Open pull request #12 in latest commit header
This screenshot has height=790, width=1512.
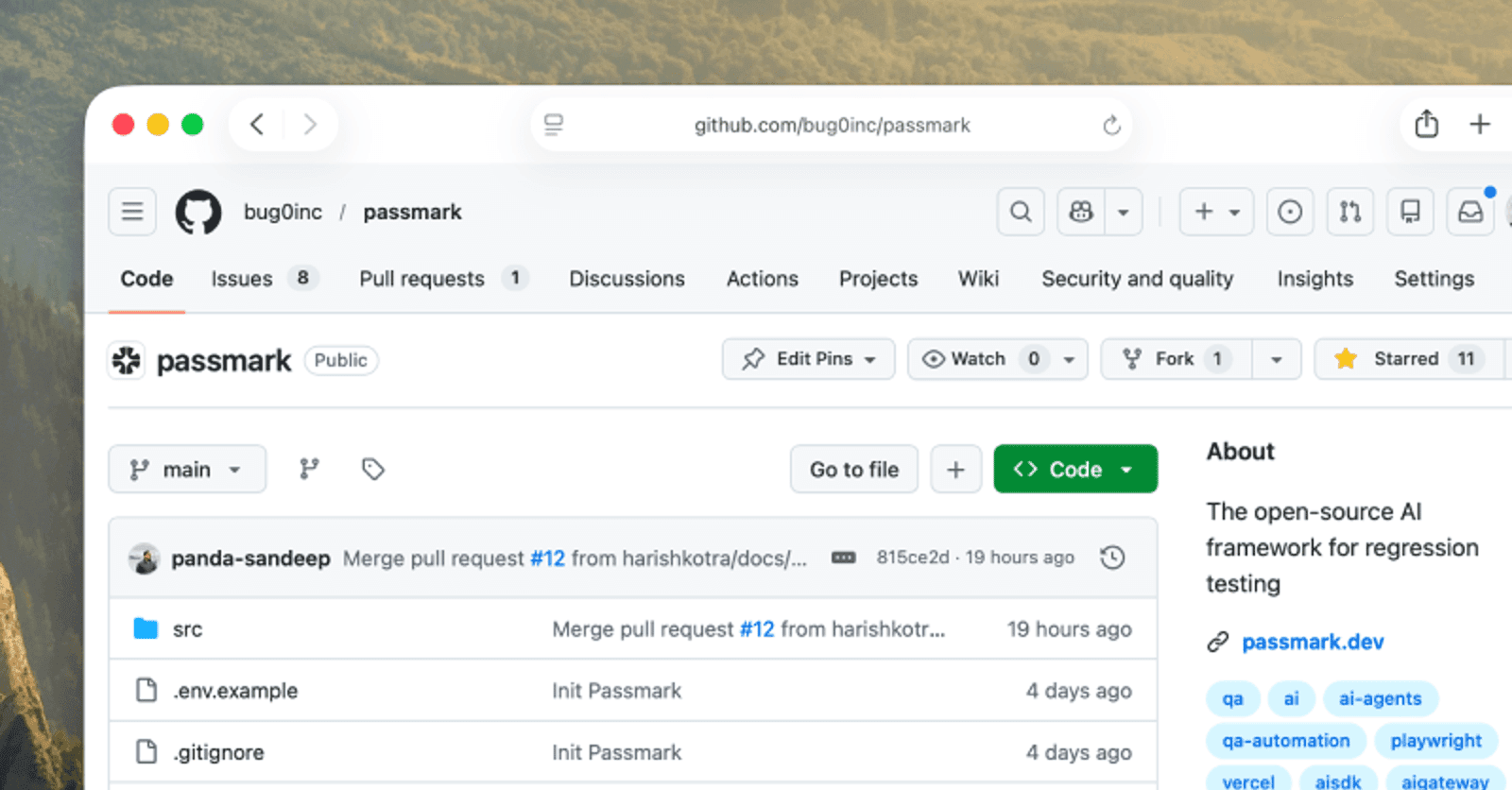(x=547, y=558)
